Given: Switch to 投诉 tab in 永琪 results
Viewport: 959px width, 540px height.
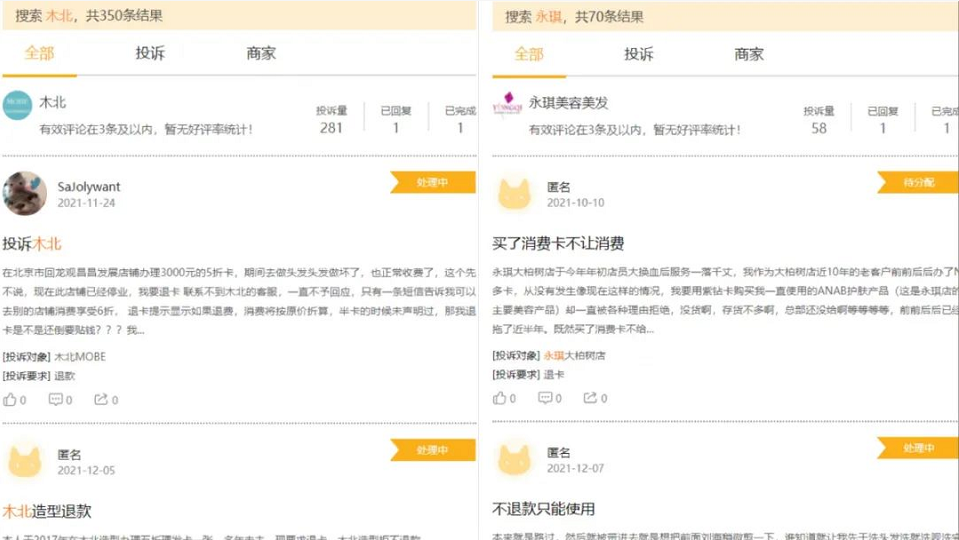Looking at the screenshot, I should pos(639,54).
